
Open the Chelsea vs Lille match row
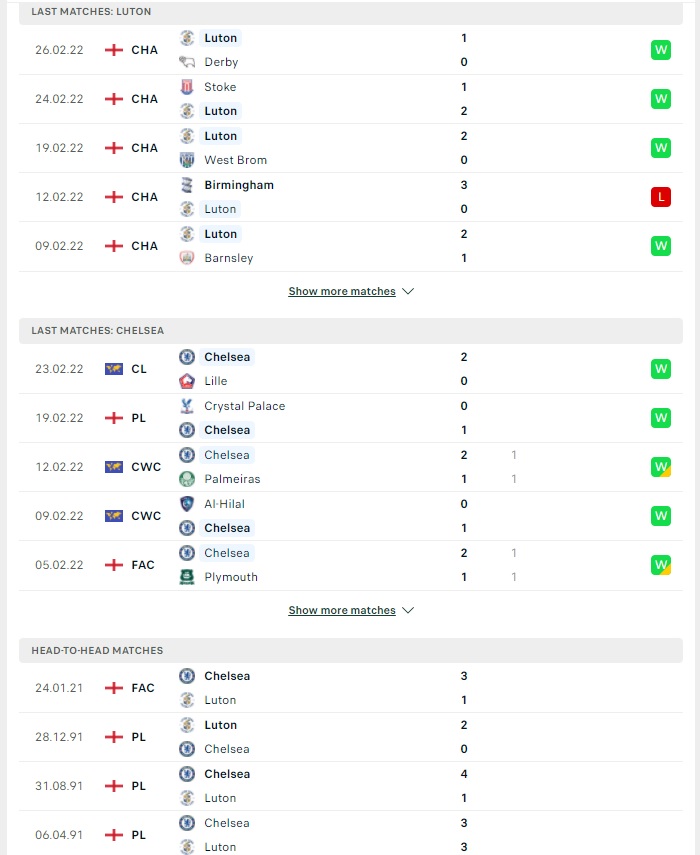point(351,369)
